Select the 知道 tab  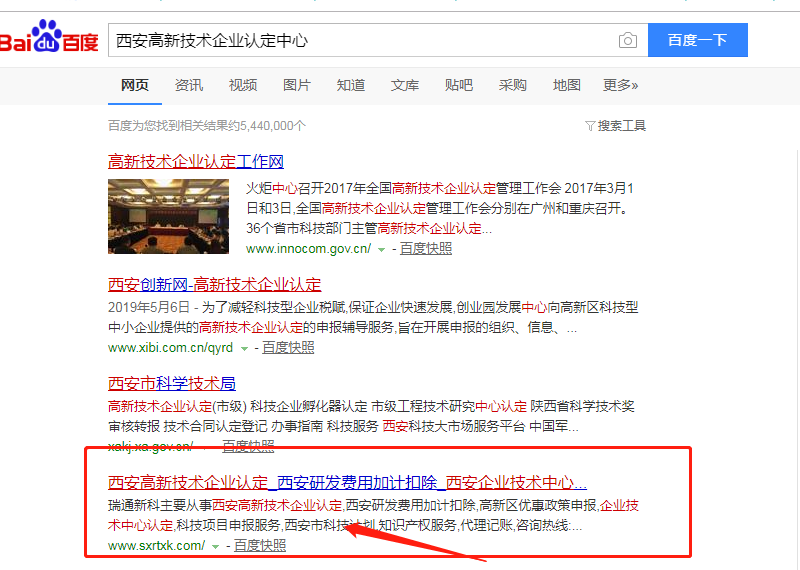(350, 85)
